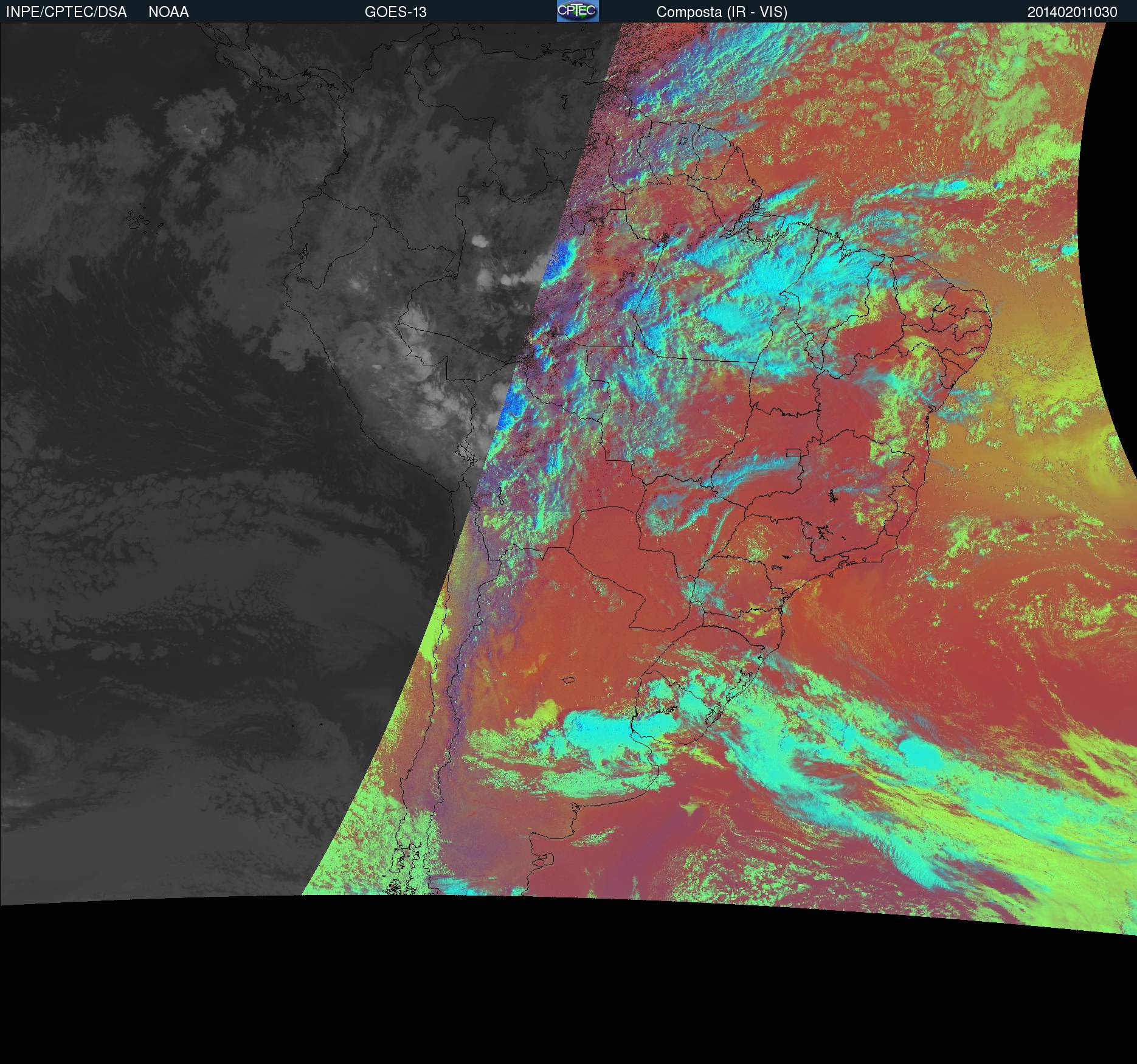Select the Mar Chiquita lake outline, Argentina
The width and height of the screenshot is (1137, 1064).
pyautogui.click(x=568, y=681)
